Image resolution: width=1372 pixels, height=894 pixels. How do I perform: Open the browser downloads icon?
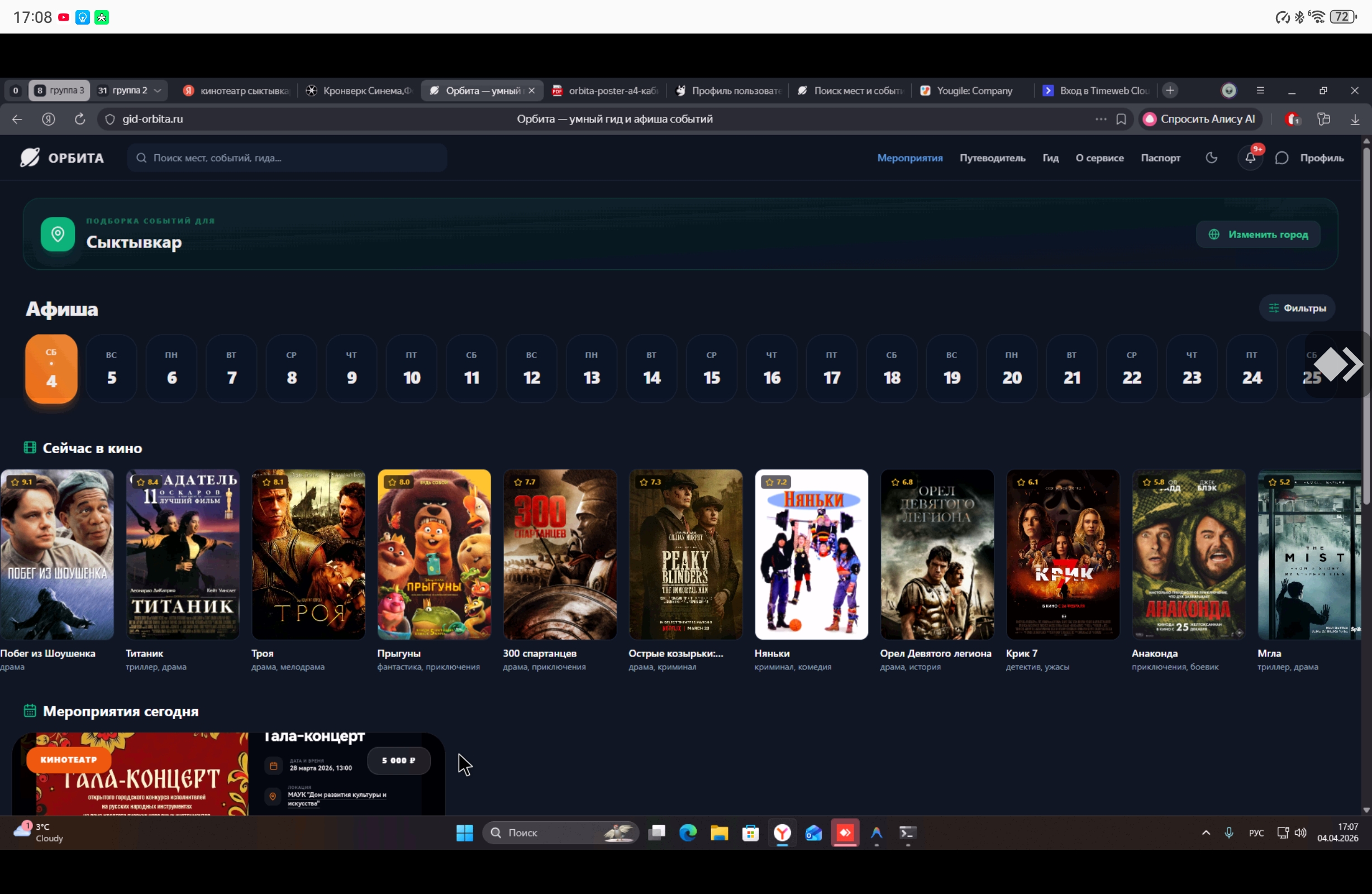pyautogui.click(x=1355, y=119)
